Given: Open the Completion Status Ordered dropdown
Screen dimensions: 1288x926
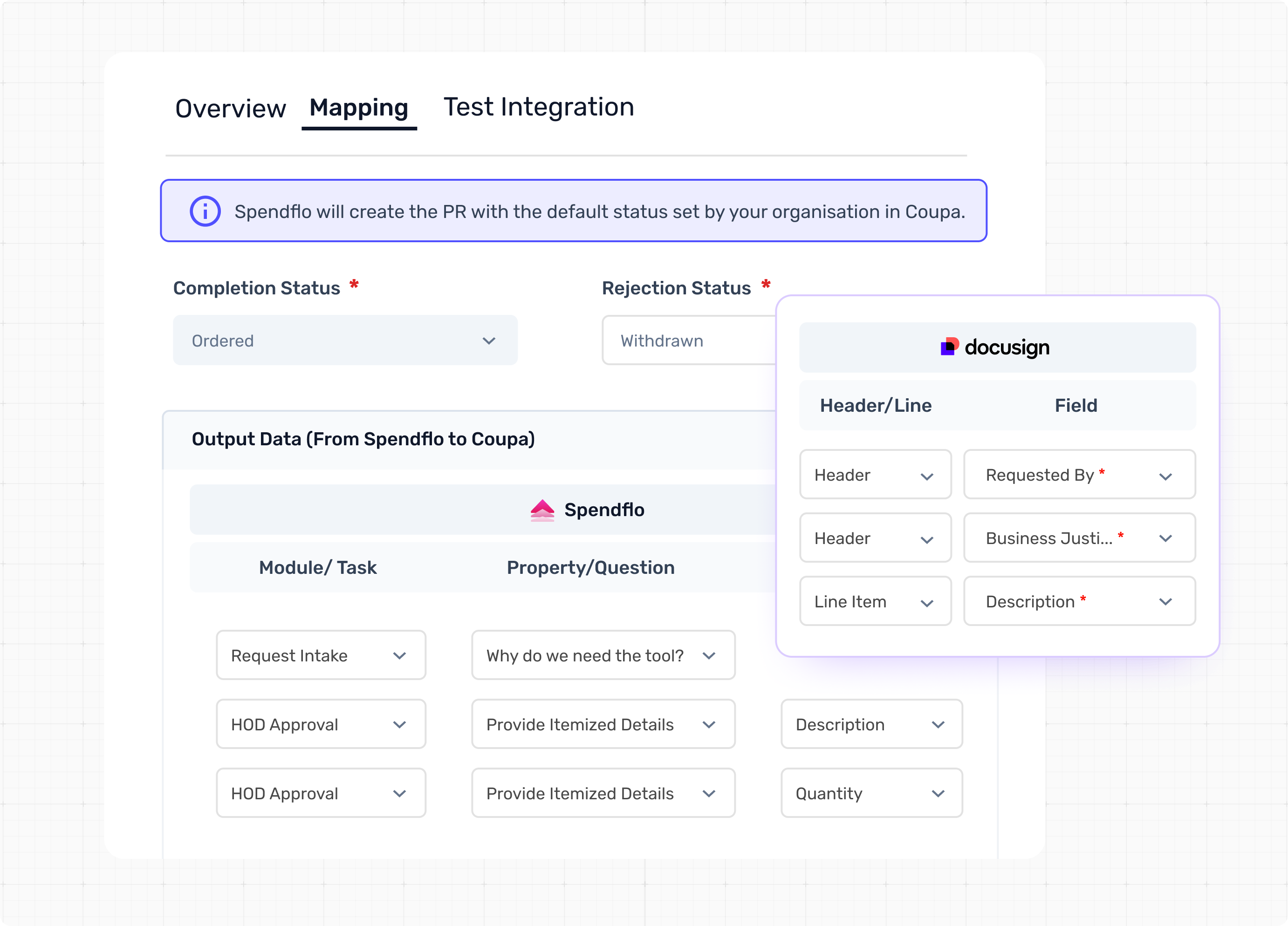Looking at the screenshot, I should pos(345,340).
